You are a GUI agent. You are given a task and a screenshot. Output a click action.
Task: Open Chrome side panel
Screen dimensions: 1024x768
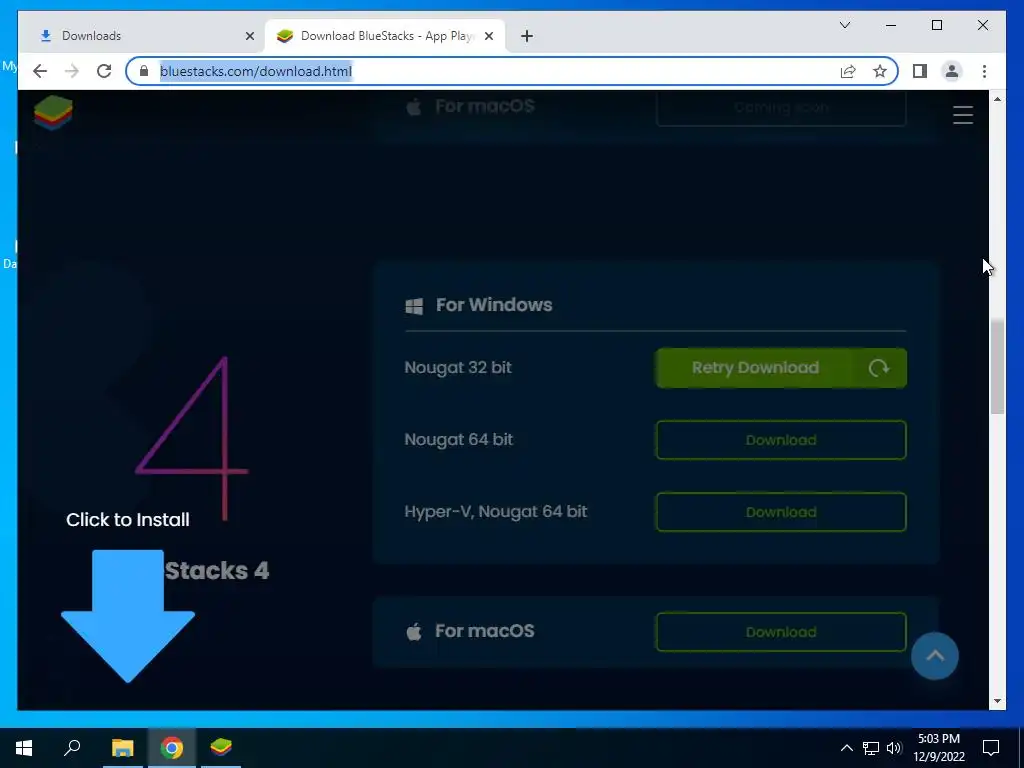[x=920, y=71]
